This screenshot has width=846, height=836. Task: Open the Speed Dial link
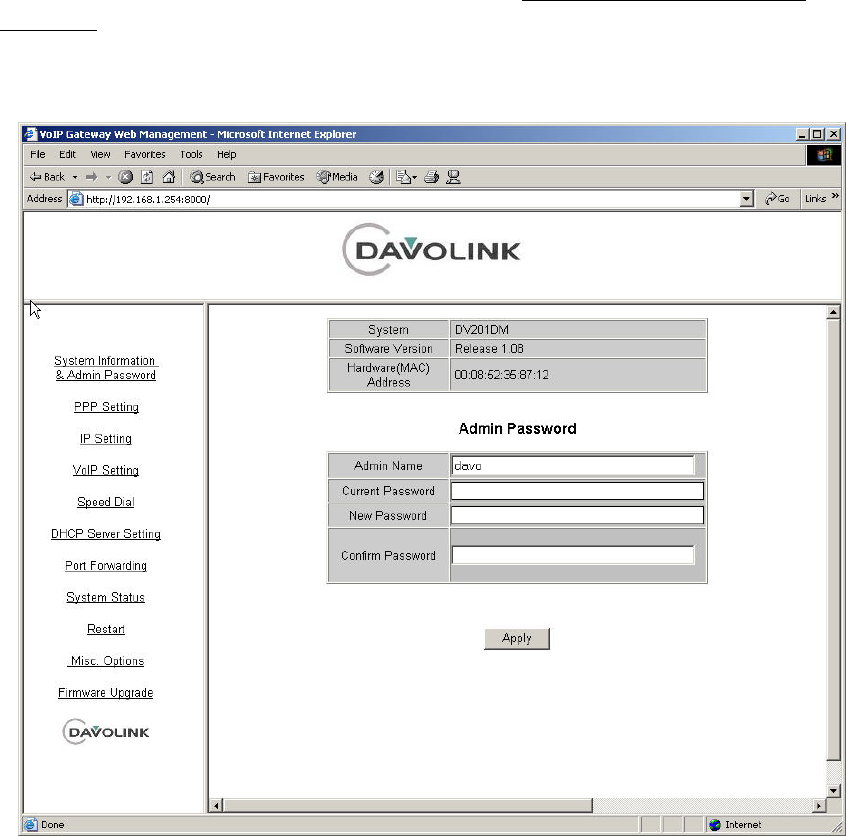coord(106,502)
